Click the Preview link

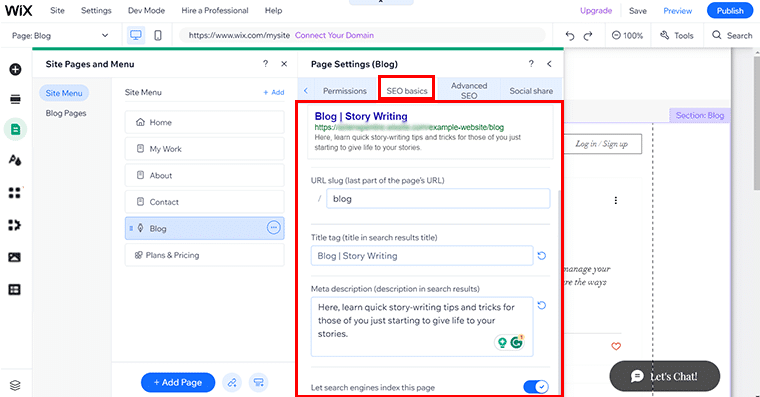(x=678, y=11)
